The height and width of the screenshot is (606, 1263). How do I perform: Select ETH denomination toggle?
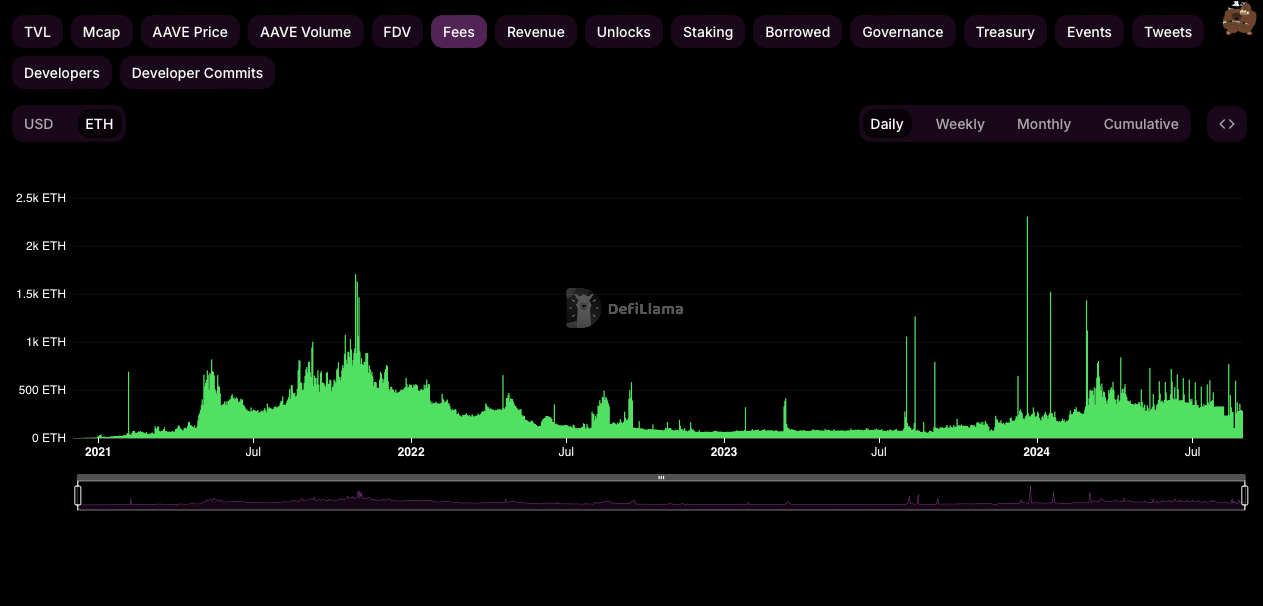[x=99, y=124]
